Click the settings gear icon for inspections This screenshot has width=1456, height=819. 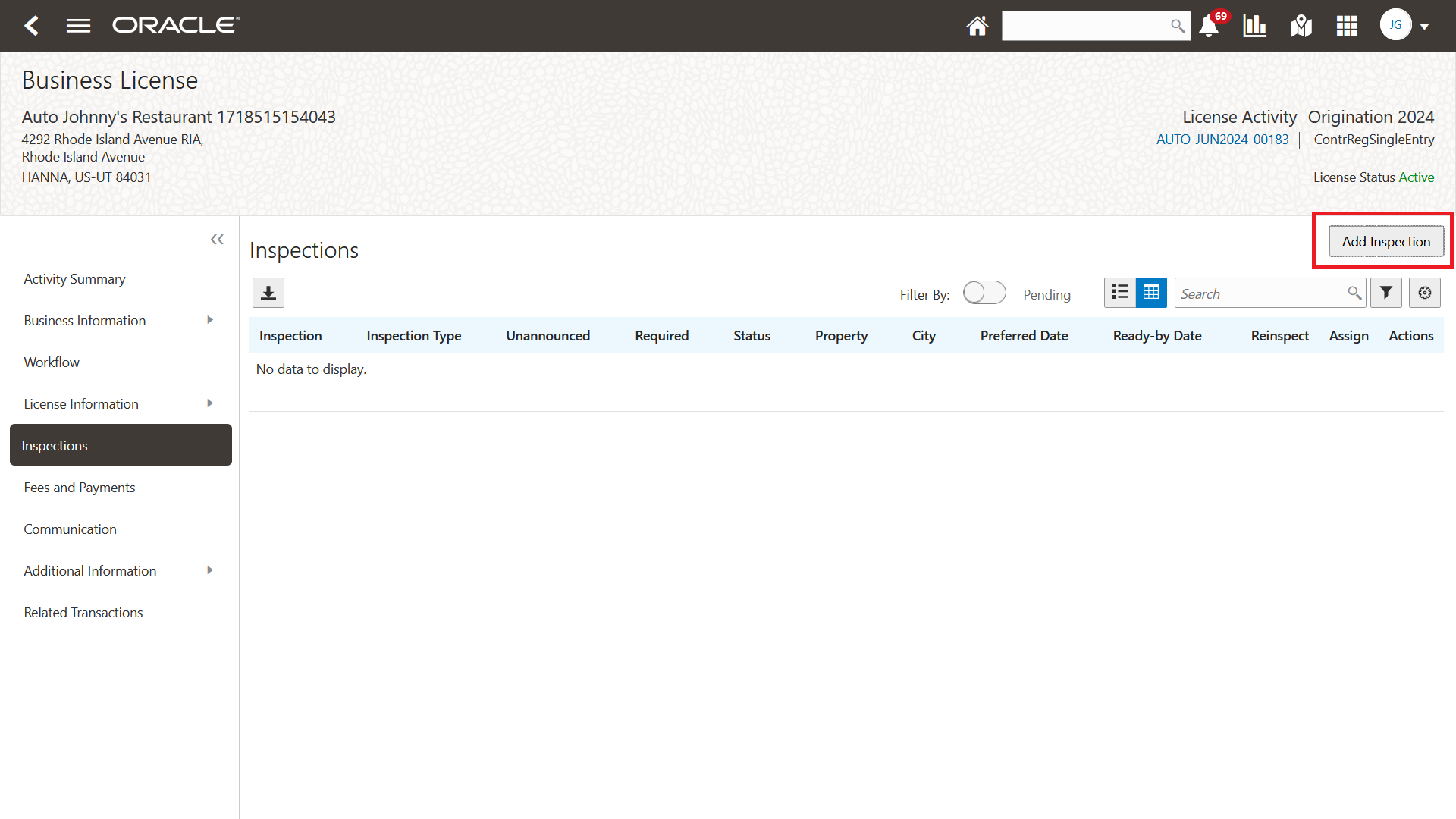point(1425,293)
